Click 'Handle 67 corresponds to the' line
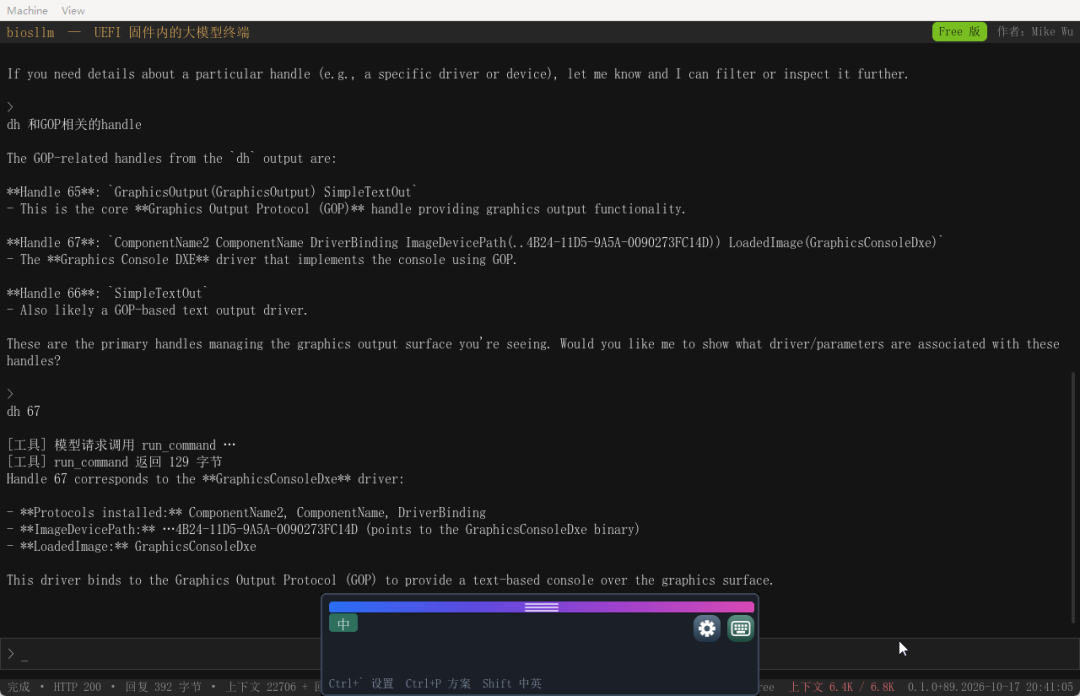Image resolution: width=1080 pixels, height=696 pixels. click(x=205, y=479)
